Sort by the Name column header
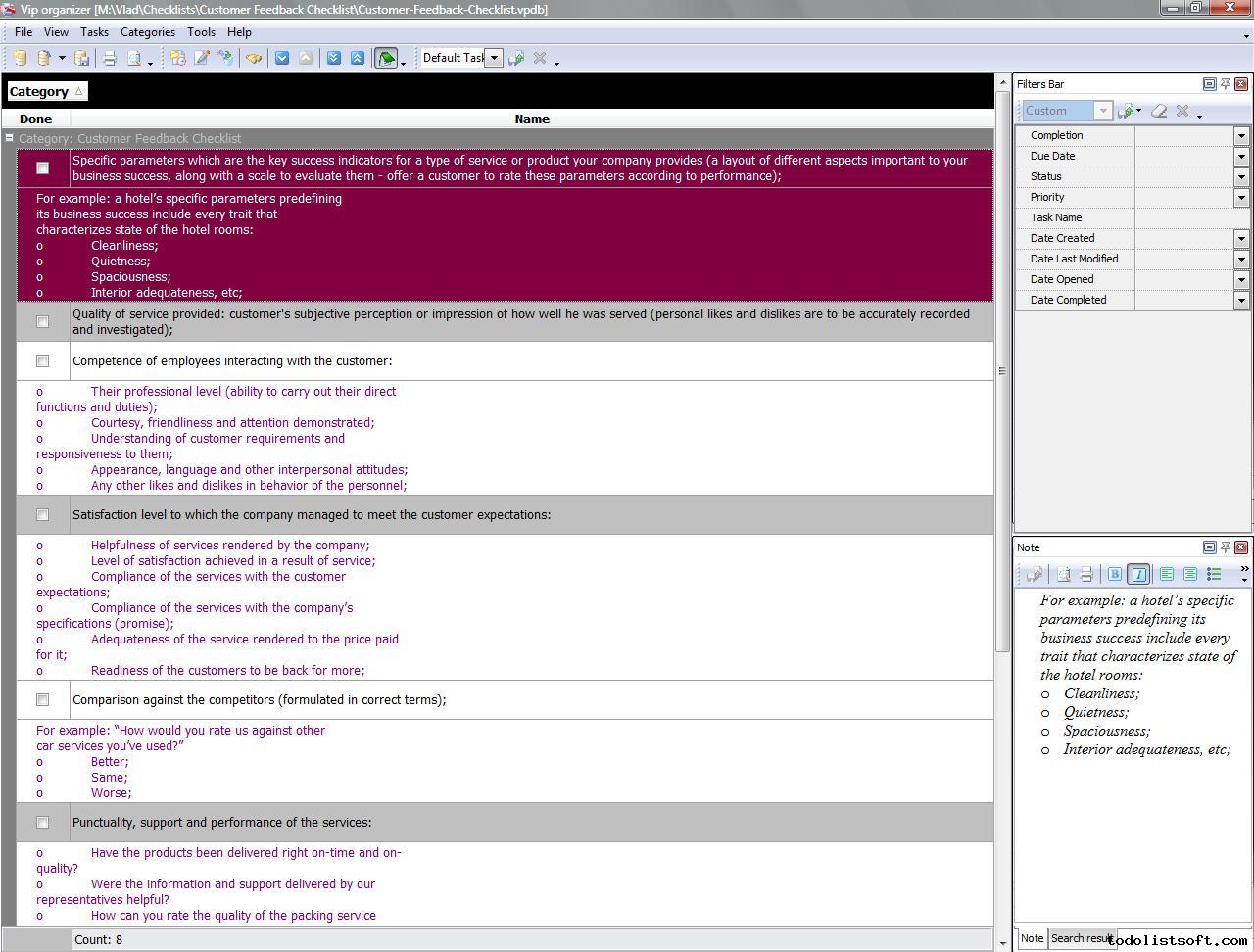This screenshot has height=952, width=1254. point(532,119)
